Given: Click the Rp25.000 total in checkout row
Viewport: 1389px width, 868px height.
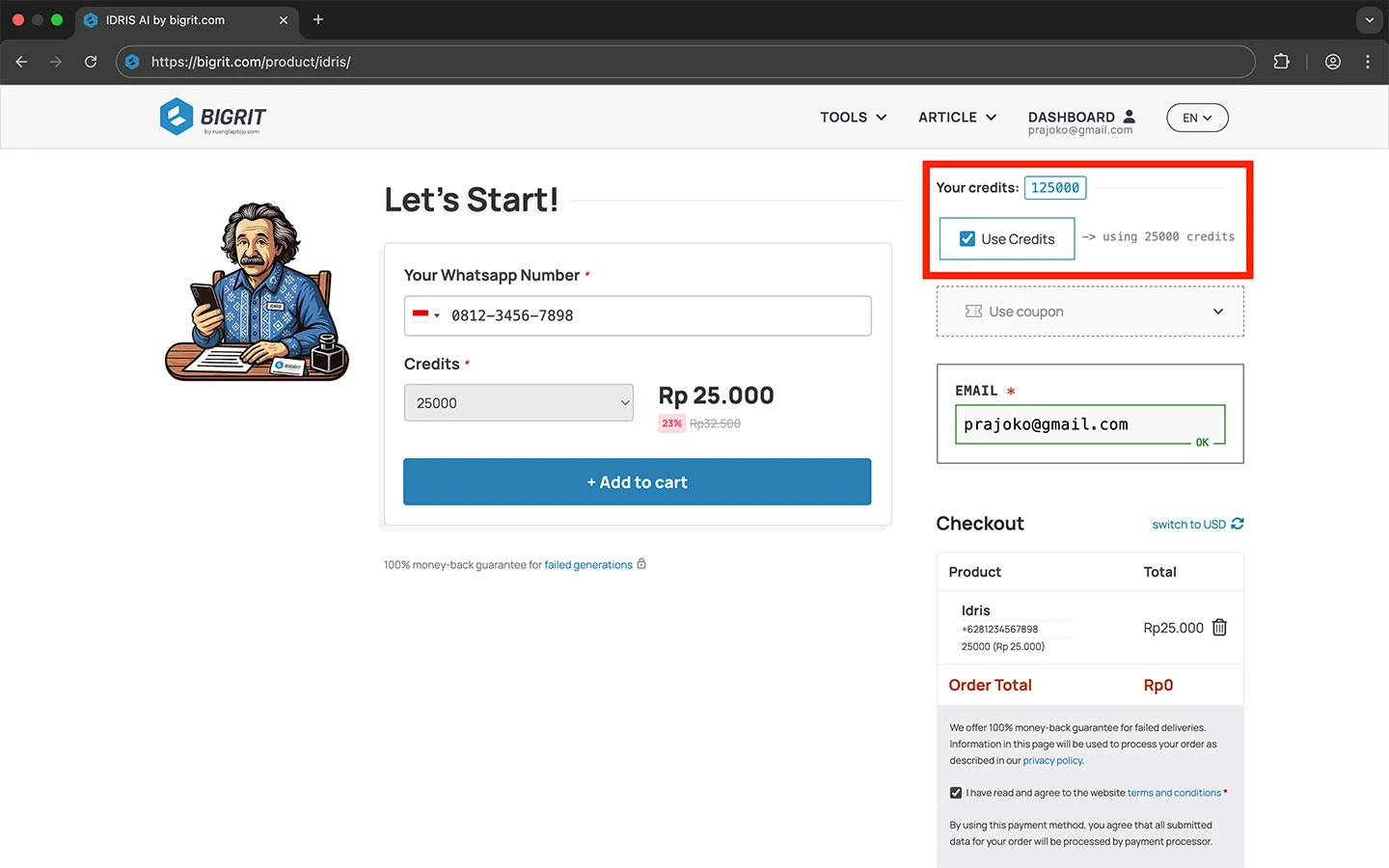Looking at the screenshot, I should pyautogui.click(x=1173, y=628).
